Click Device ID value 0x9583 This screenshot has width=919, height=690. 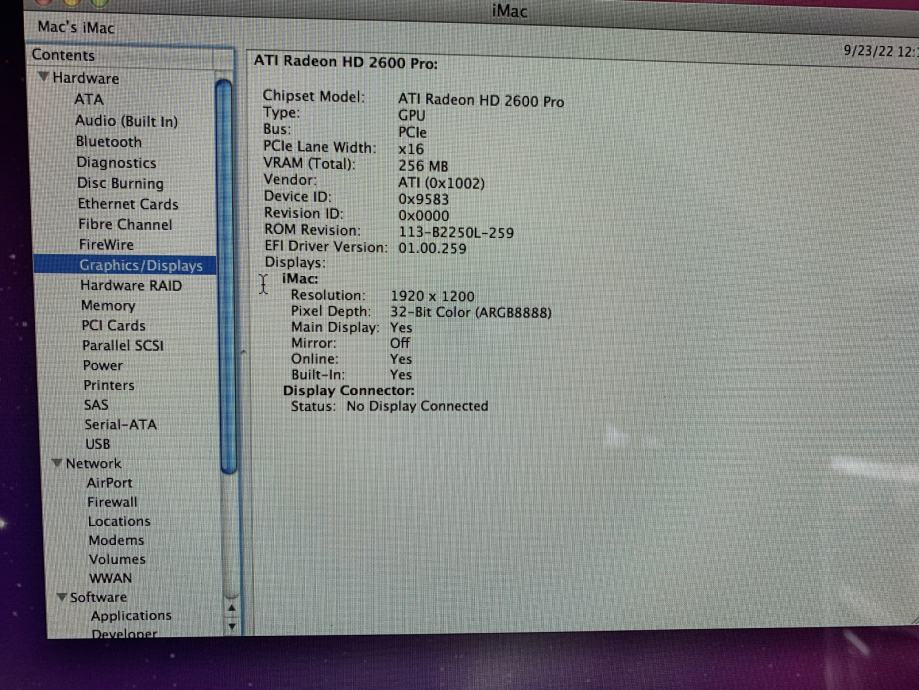424,199
